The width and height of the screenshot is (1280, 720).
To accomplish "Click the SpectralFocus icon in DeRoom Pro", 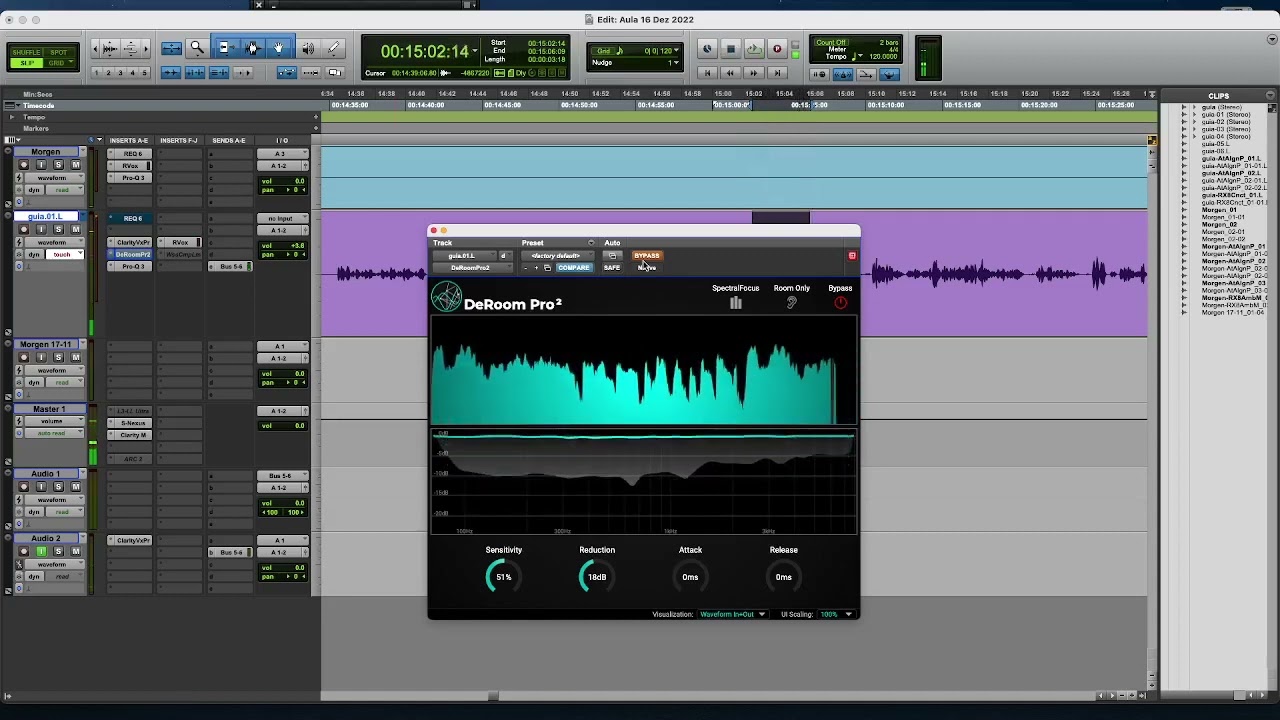I will click(736, 304).
